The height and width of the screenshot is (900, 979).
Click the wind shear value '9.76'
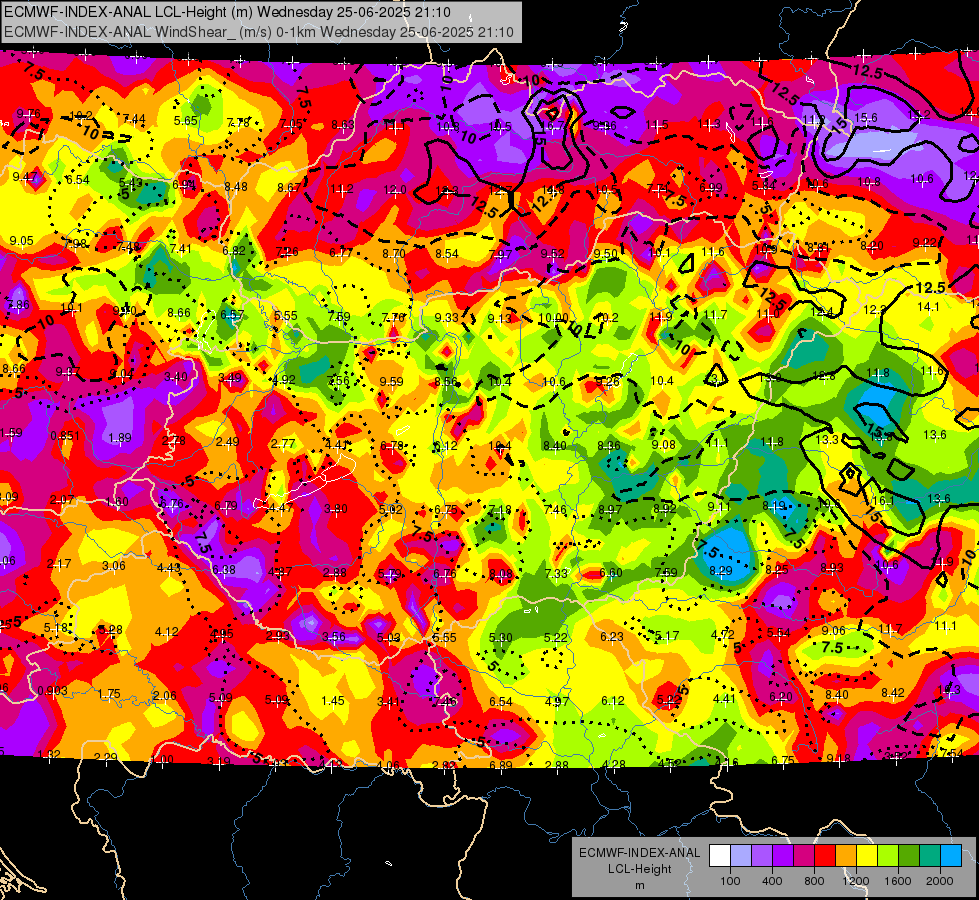[28, 114]
